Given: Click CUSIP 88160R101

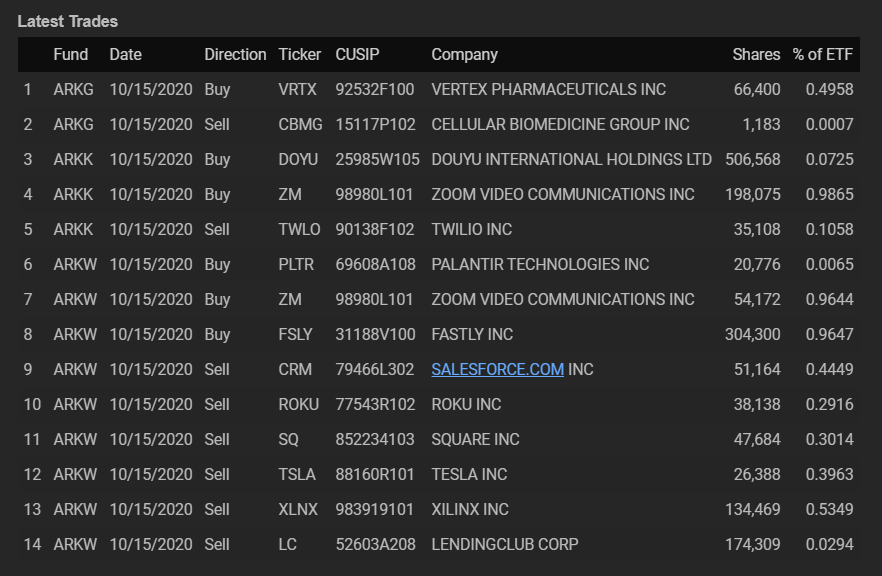Looking at the screenshot, I should click(375, 475).
